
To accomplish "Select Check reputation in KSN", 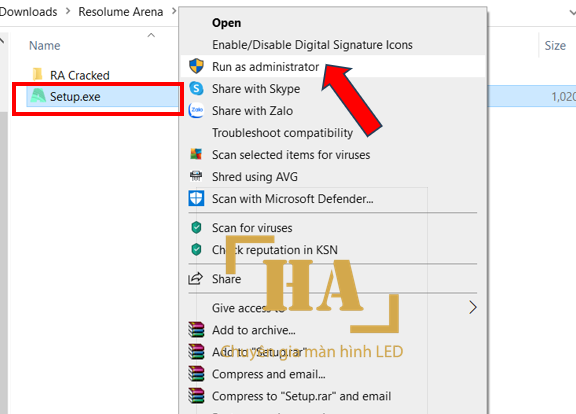I will 274,250.
